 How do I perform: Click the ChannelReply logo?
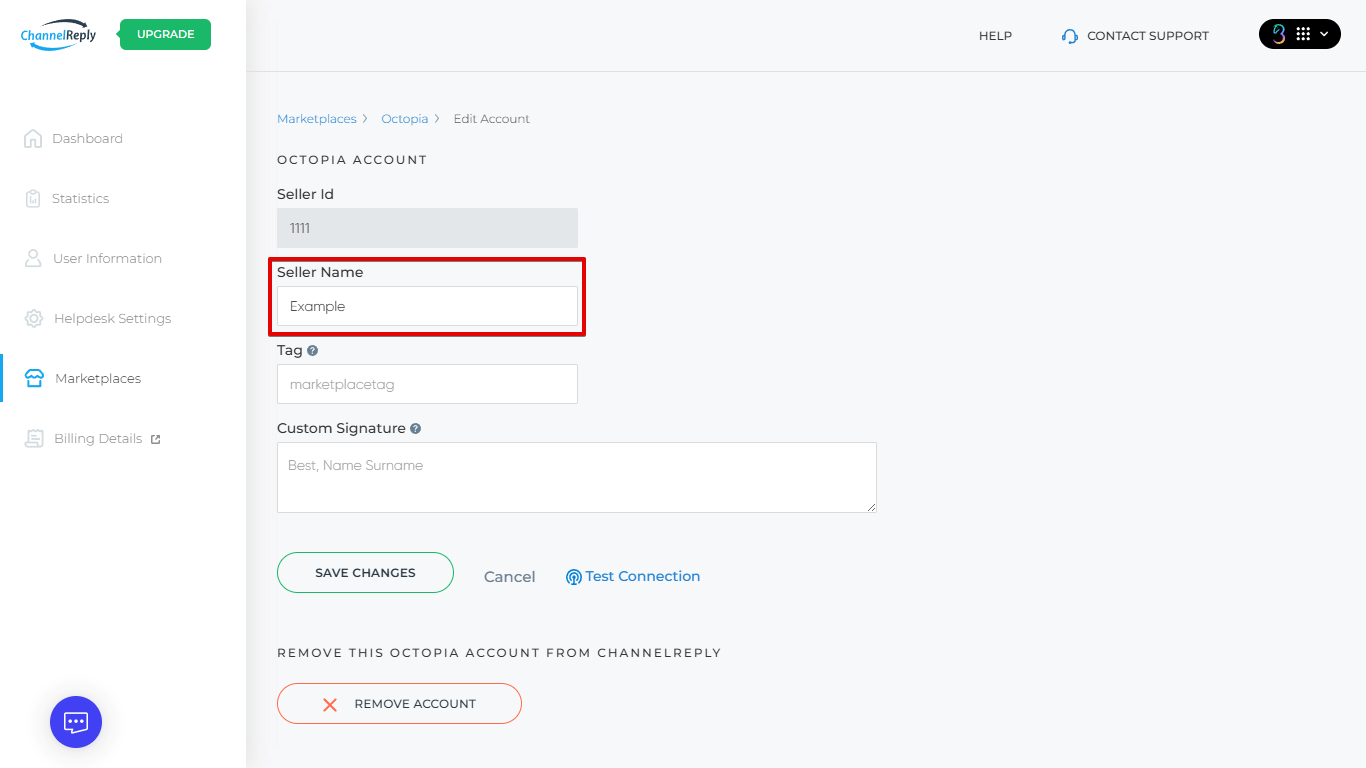[58, 34]
